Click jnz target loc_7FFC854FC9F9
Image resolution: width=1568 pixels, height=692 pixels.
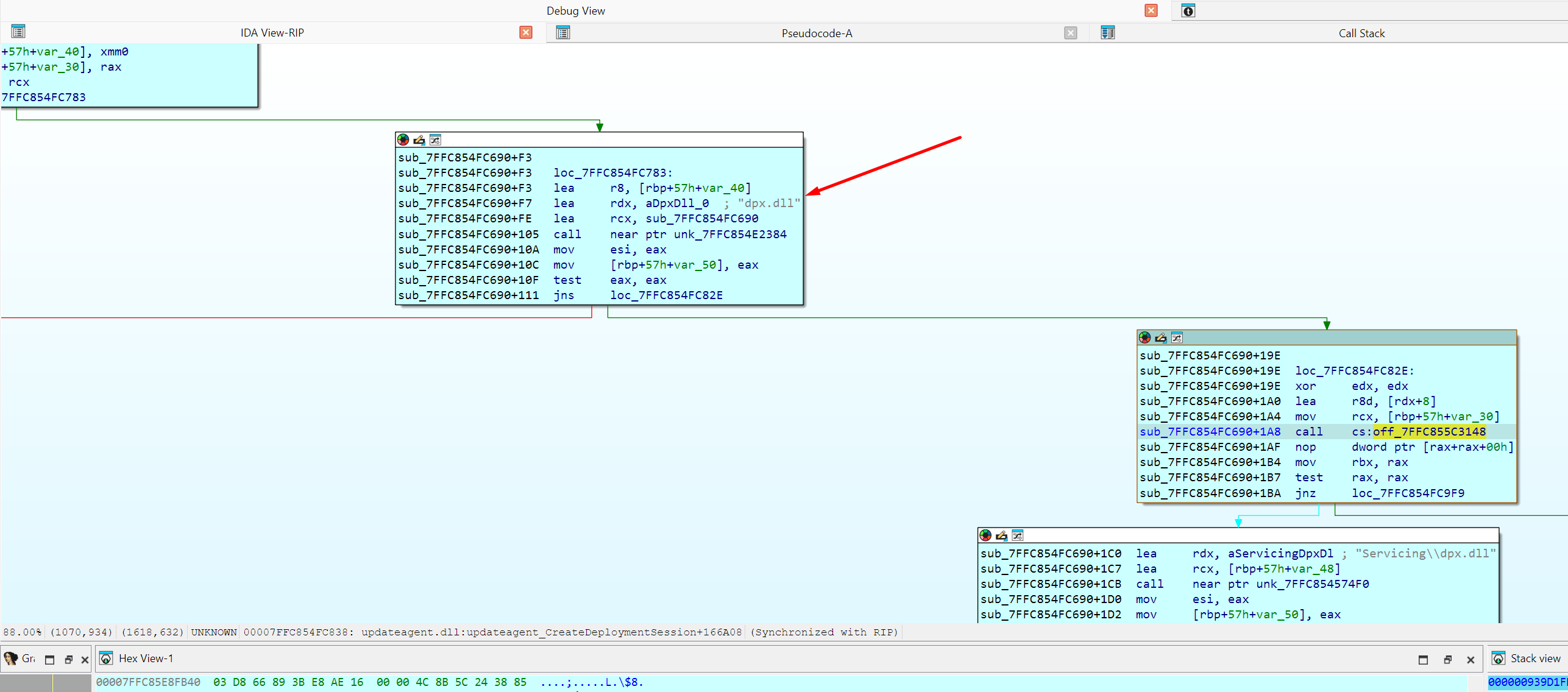point(1408,493)
